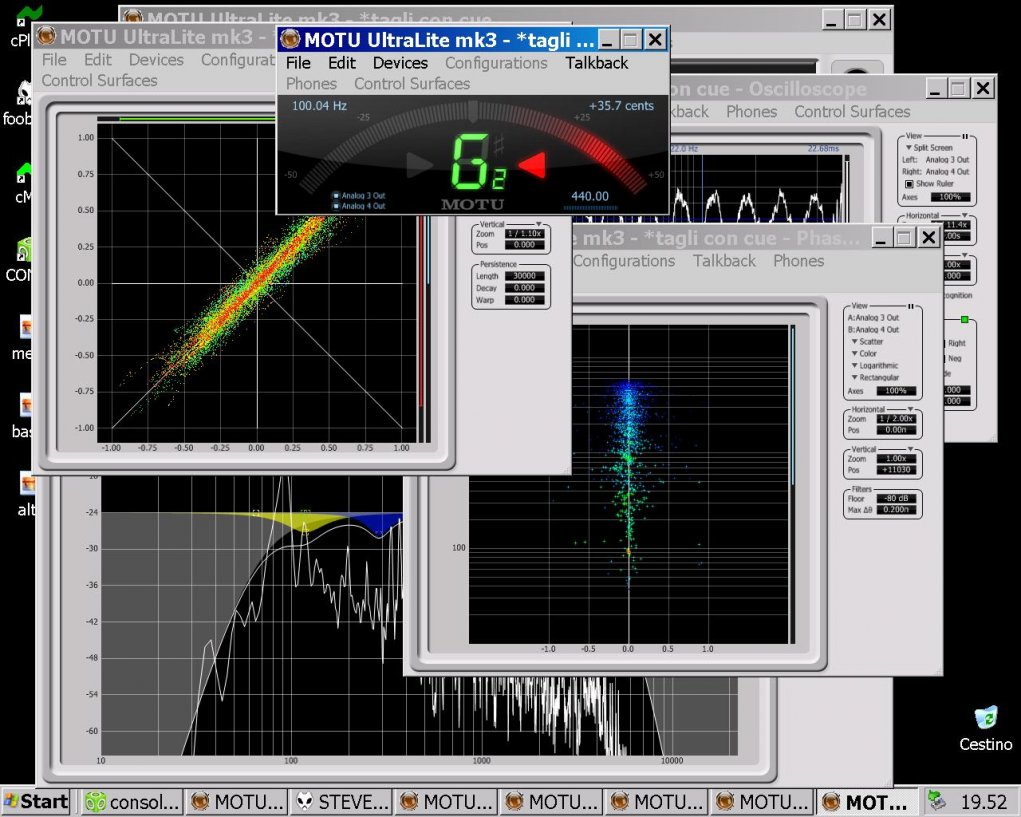This screenshot has height=817, width=1021.
Task: Click the Axes 100% field in Phase Analysis
Action: pyautogui.click(x=896, y=391)
